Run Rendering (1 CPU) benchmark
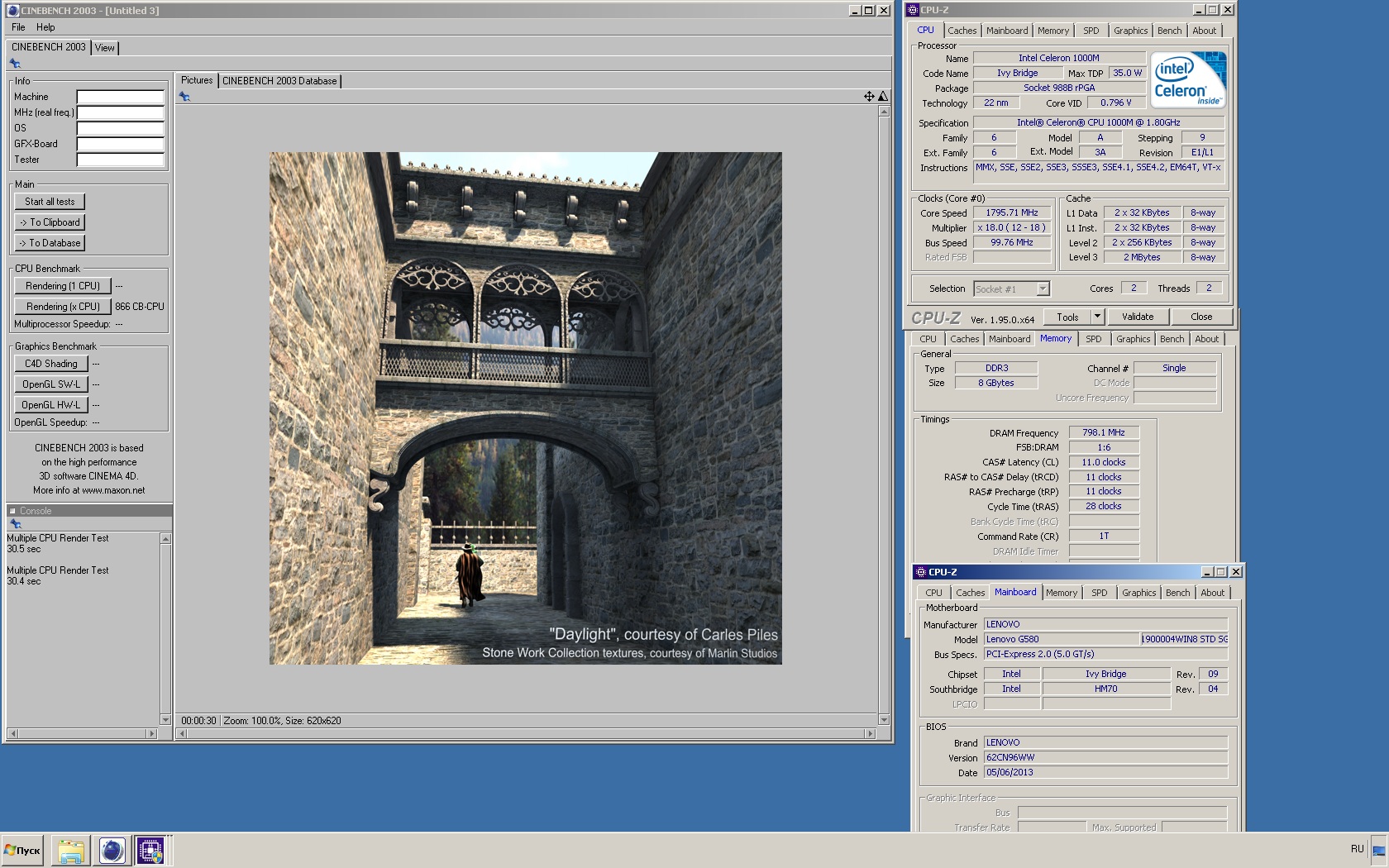The width and height of the screenshot is (1389, 868). [63, 286]
